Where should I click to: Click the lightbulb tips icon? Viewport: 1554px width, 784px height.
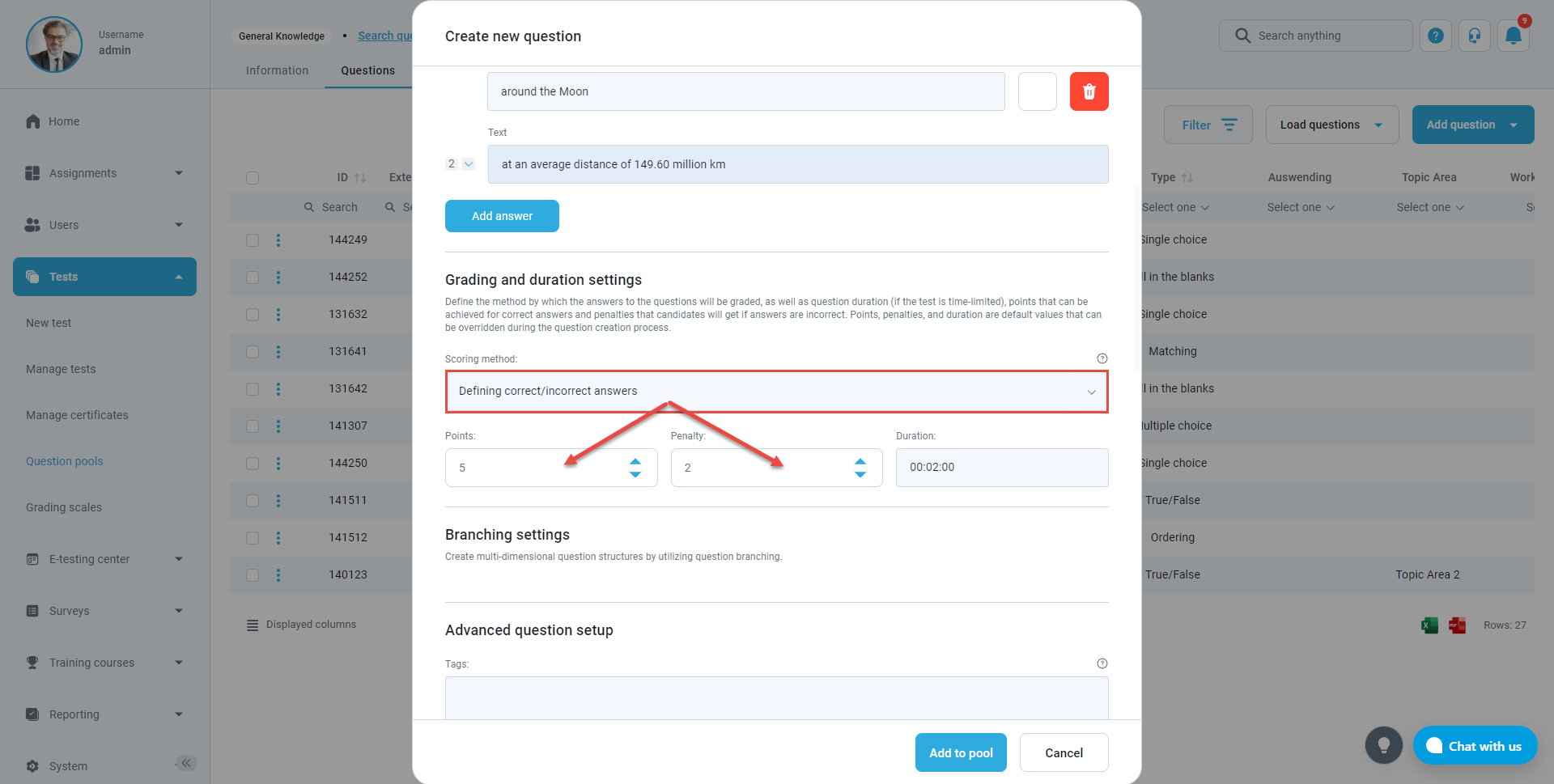[x=1383, y=745]
